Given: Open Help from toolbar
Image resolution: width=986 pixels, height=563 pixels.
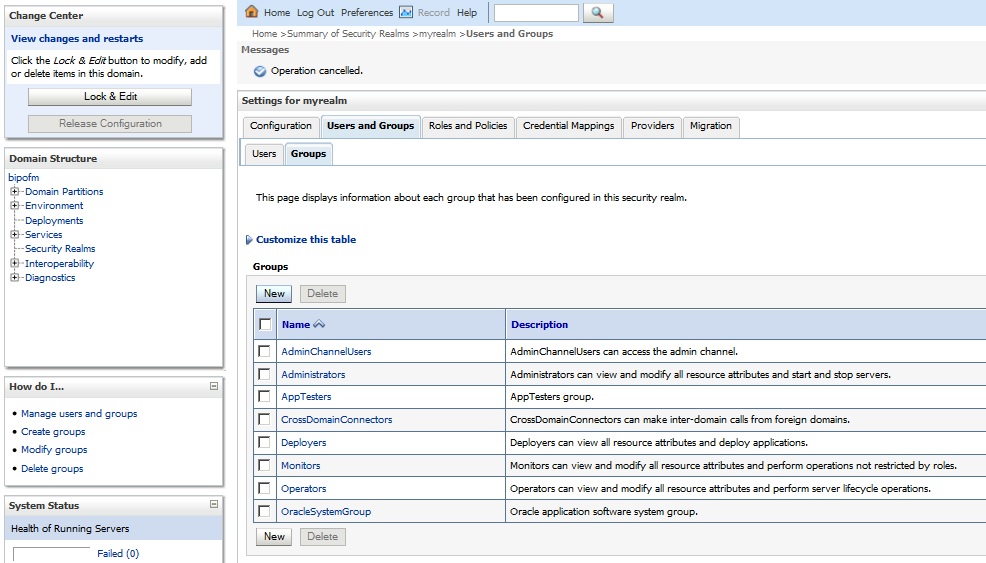Looking at the screenshot, I should point(467,13).
